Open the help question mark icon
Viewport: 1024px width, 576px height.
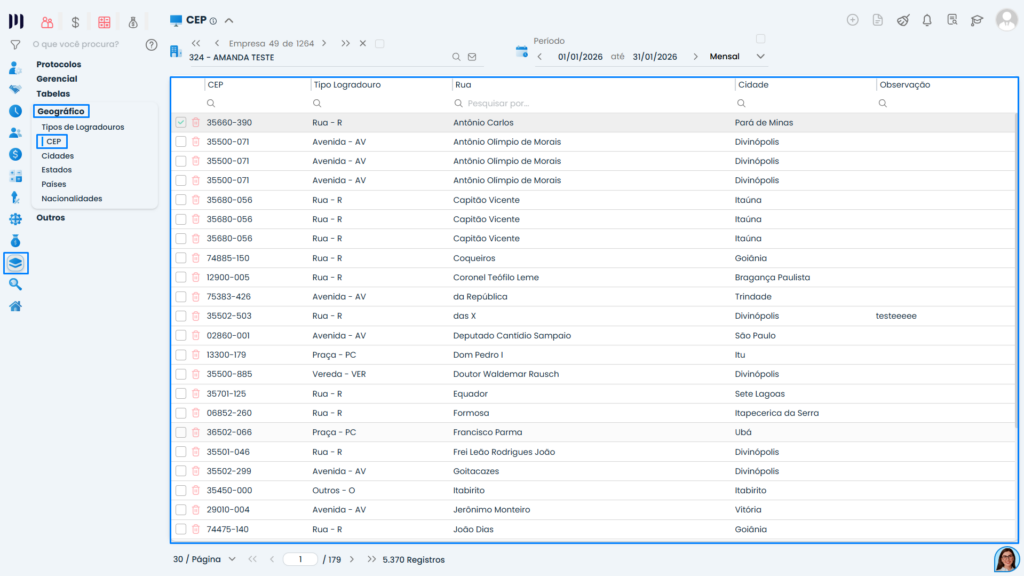pyautogui.click(x=152, y=45)
